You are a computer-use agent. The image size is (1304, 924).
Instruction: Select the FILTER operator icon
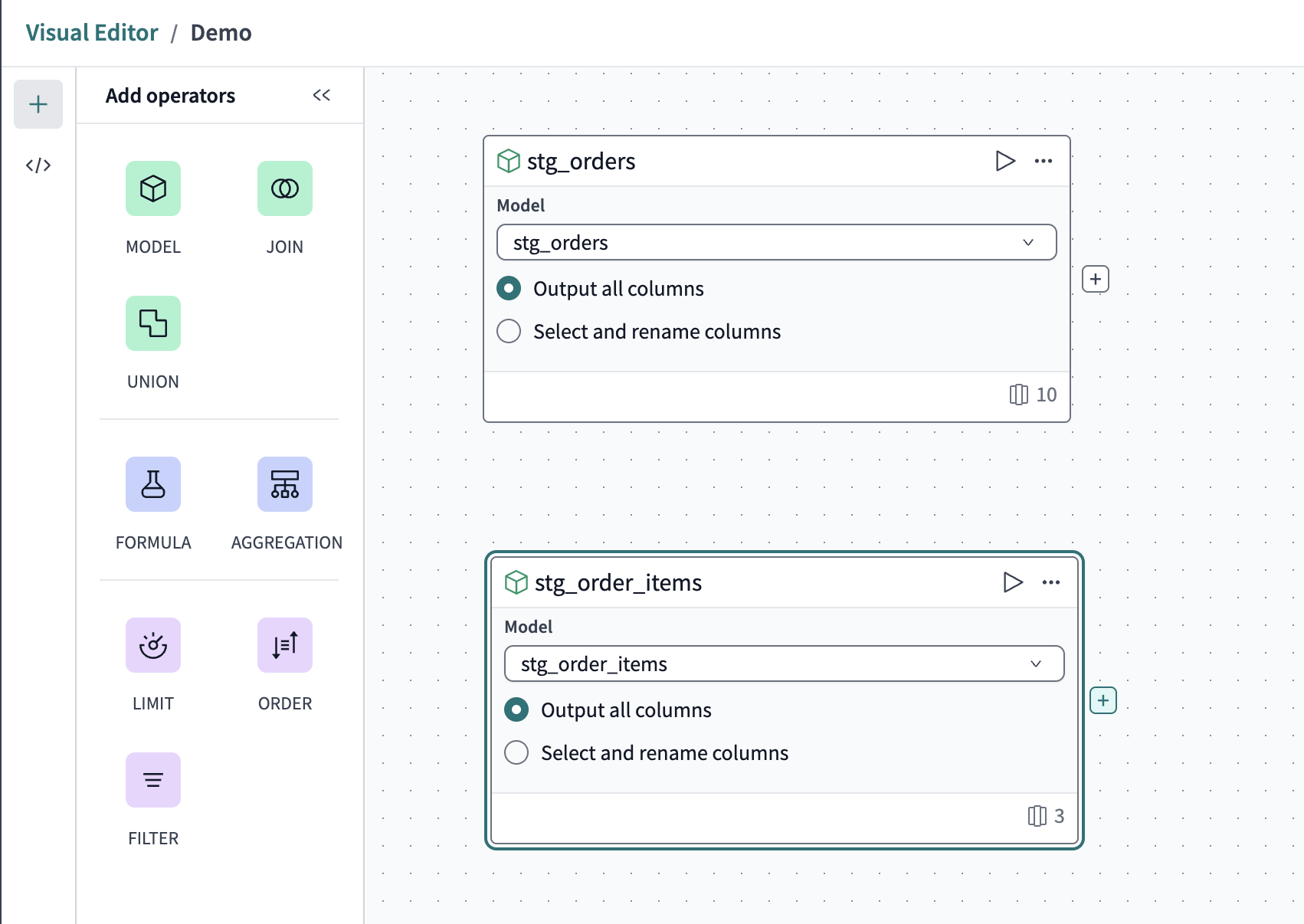coord(152,779)
